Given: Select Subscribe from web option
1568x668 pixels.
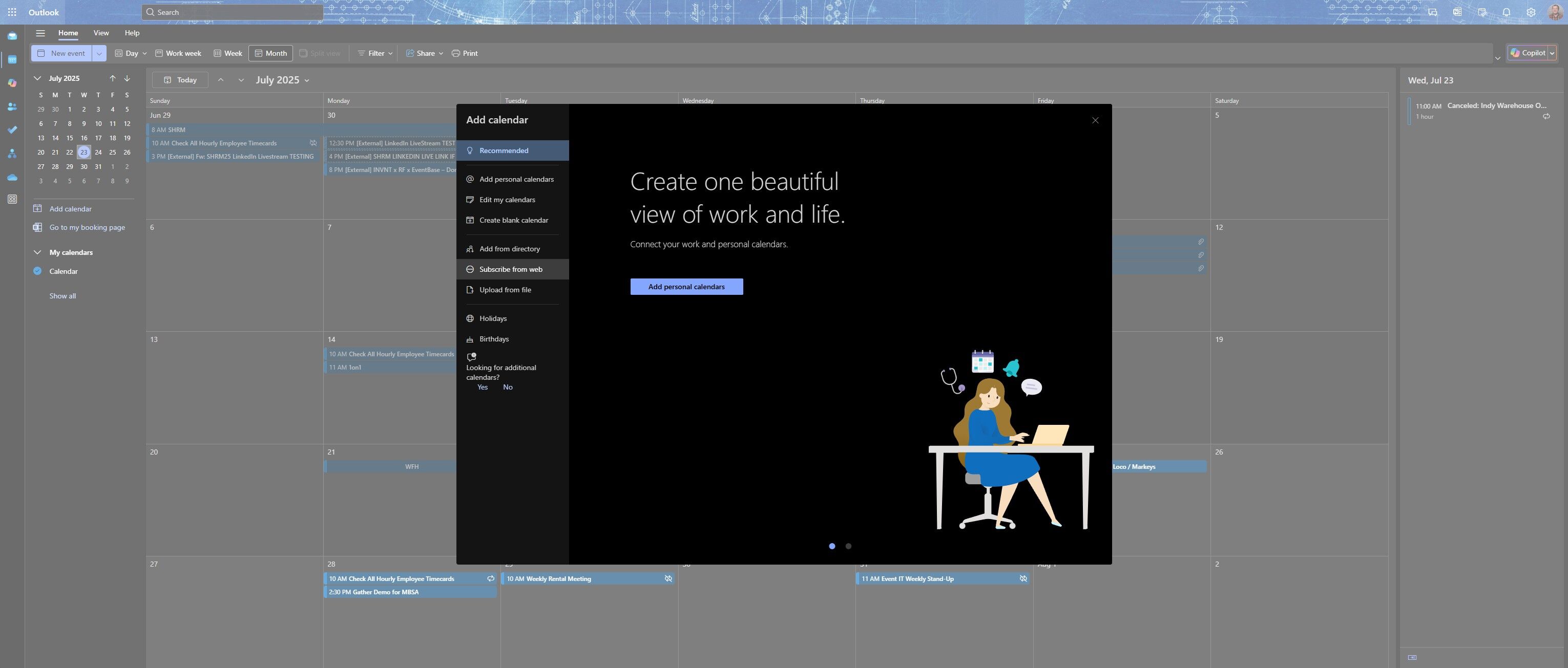Looking at the screenshot, I should point(510,270).
